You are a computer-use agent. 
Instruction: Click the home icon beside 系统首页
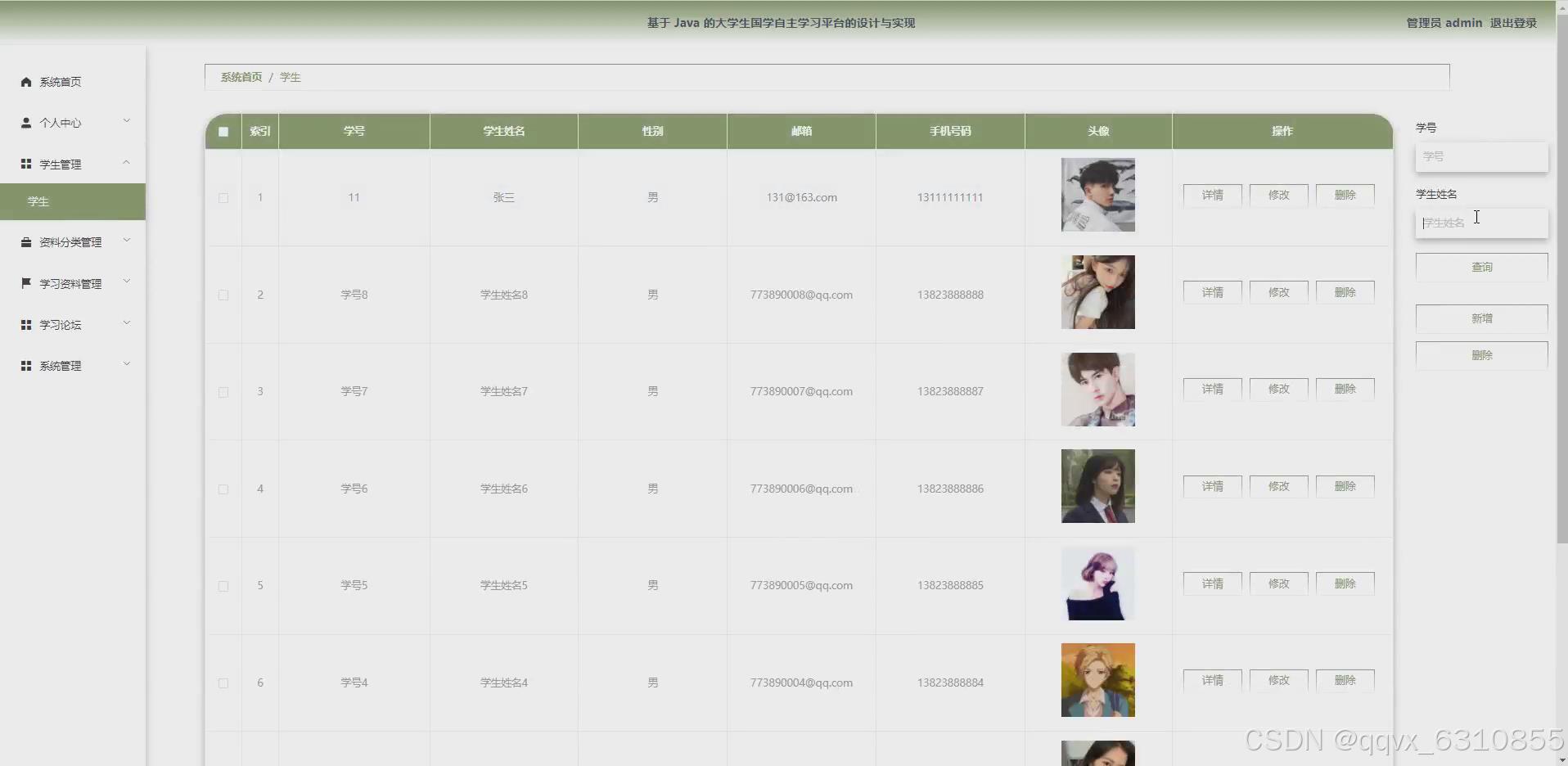26,82
